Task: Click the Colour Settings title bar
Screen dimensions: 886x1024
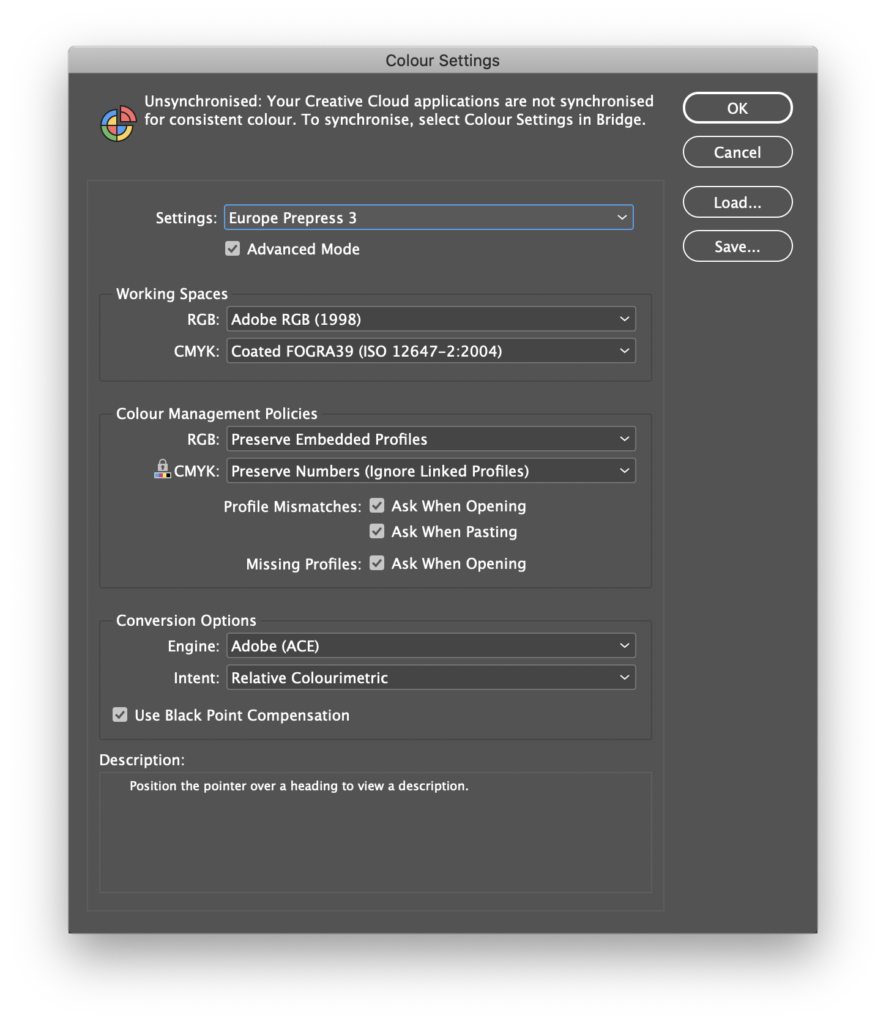Action: (443, 60)
